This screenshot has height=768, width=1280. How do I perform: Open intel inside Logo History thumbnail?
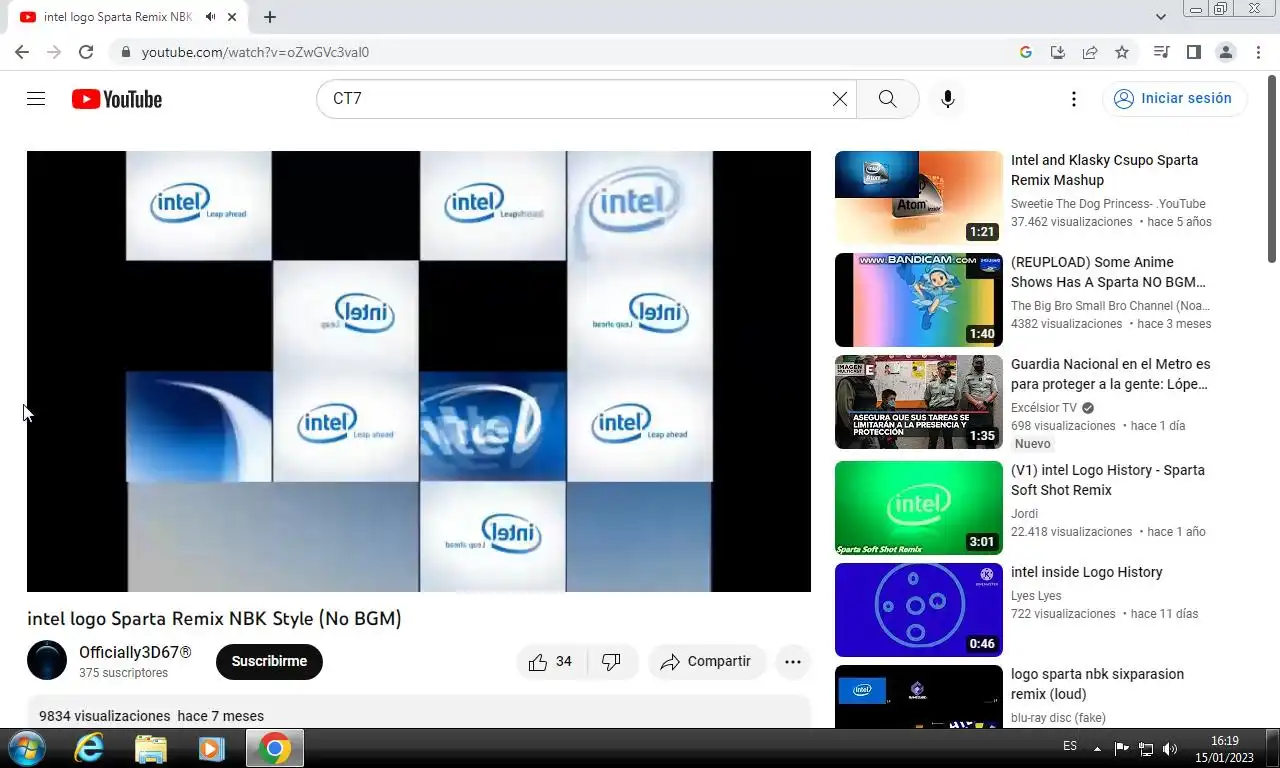click(x=919, y=610)
